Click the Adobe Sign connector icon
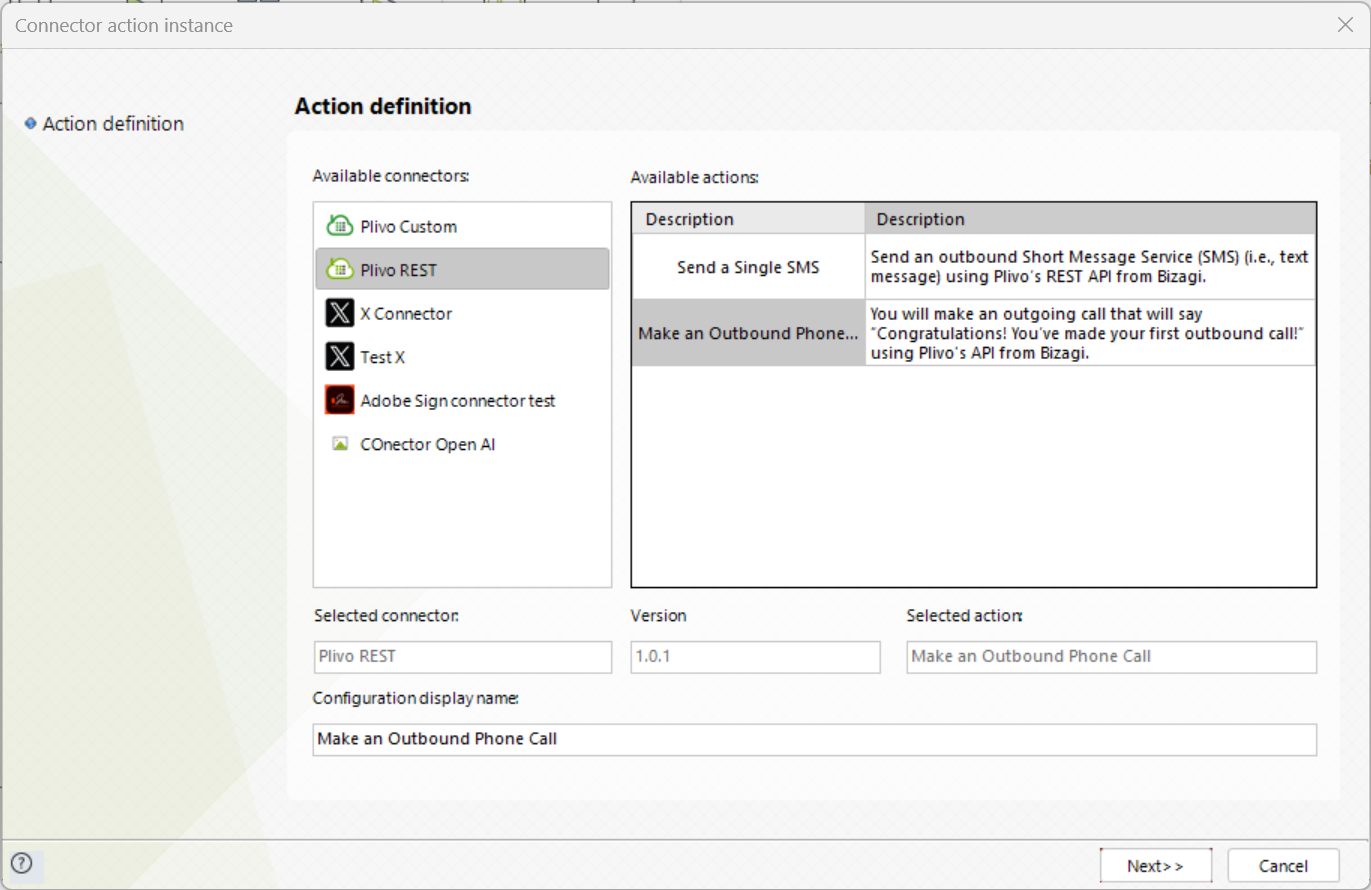This screenshot has width=1371, height=890. 340,400
